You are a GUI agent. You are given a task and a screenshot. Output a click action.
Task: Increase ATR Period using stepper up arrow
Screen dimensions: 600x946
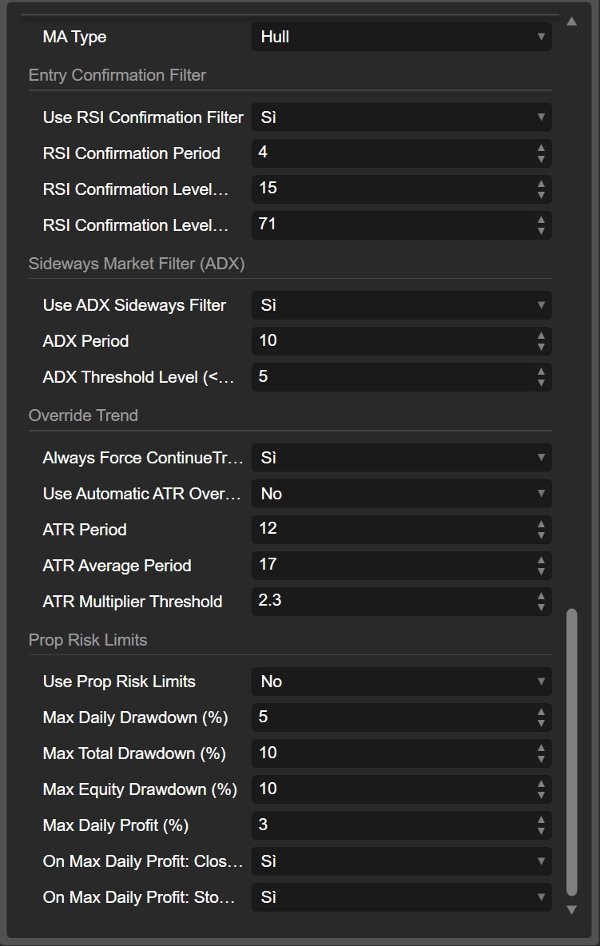point(541,524)
